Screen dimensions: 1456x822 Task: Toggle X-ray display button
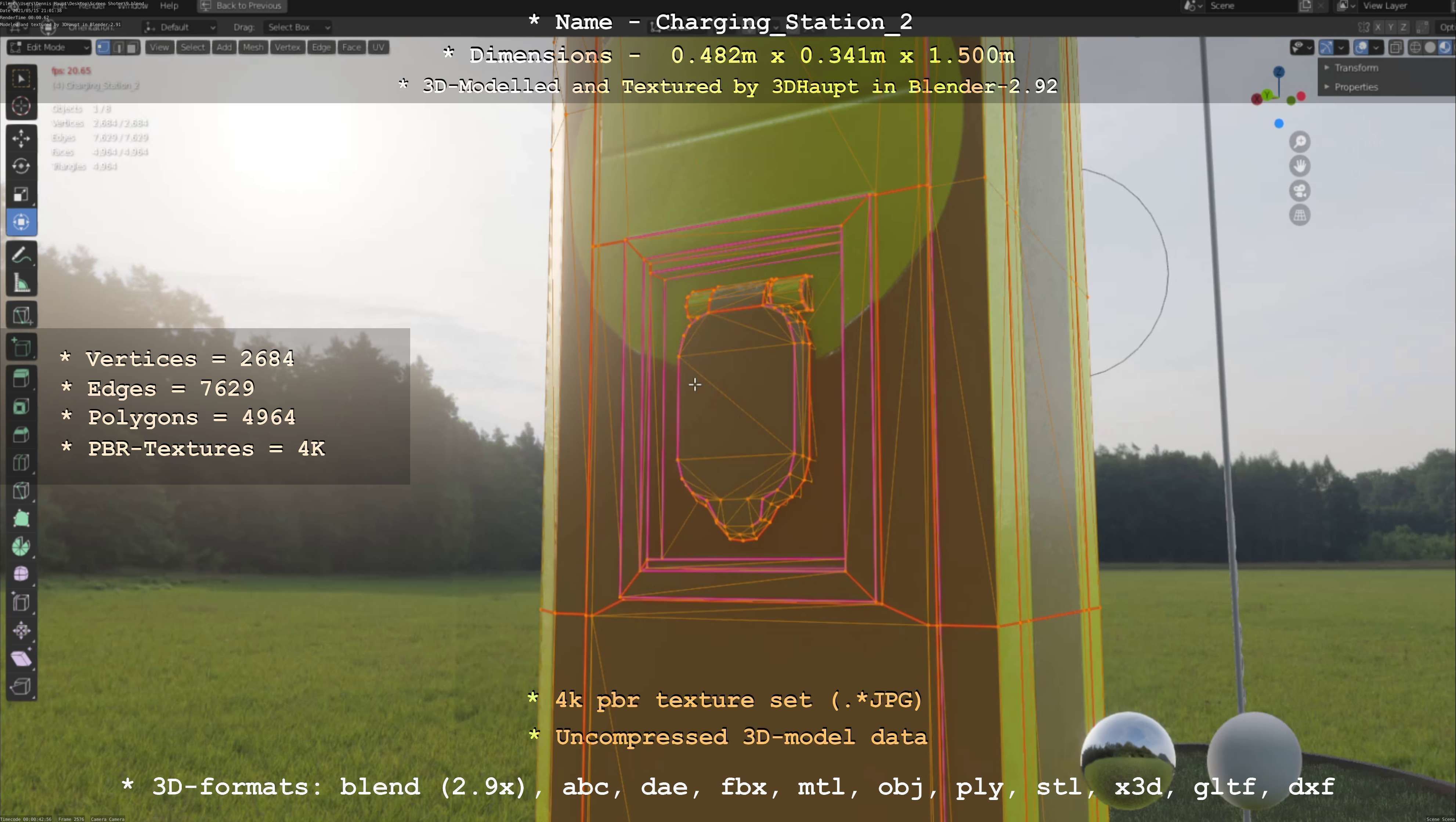[1395, 47]
